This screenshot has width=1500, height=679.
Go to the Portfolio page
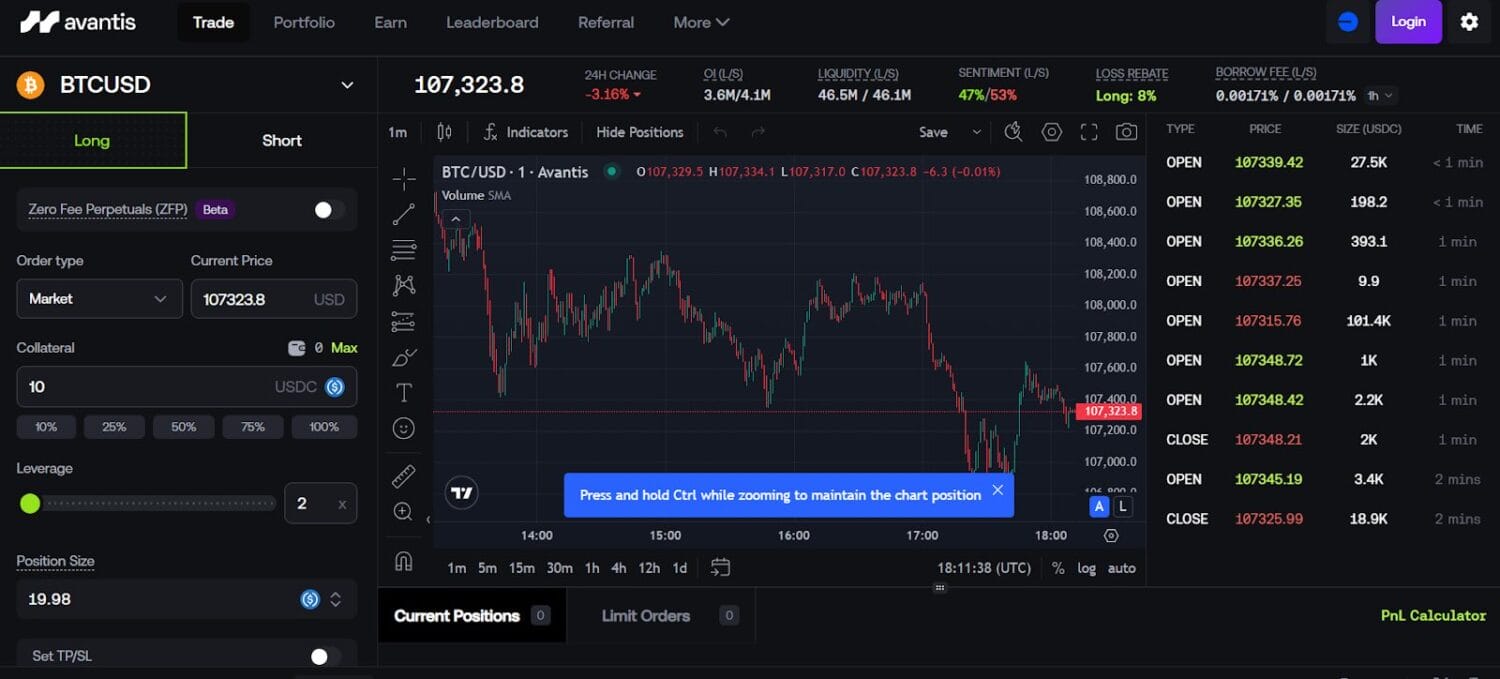(x=304, y=22)
